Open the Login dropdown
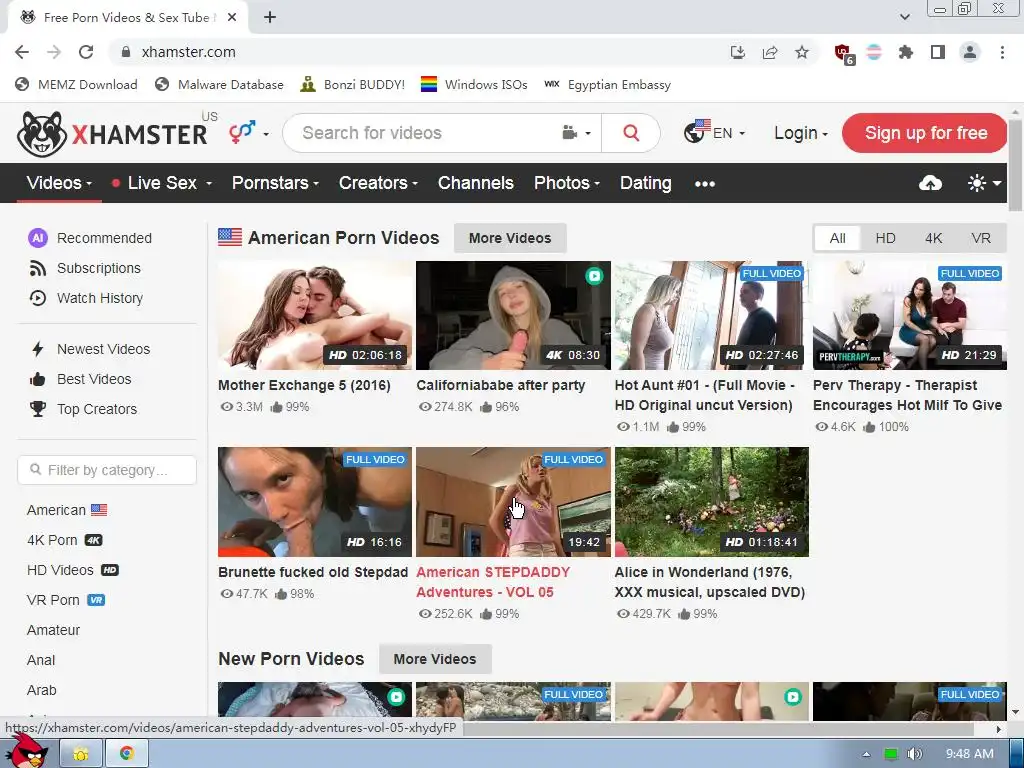The image size is (1024, 768). (801, 133)
